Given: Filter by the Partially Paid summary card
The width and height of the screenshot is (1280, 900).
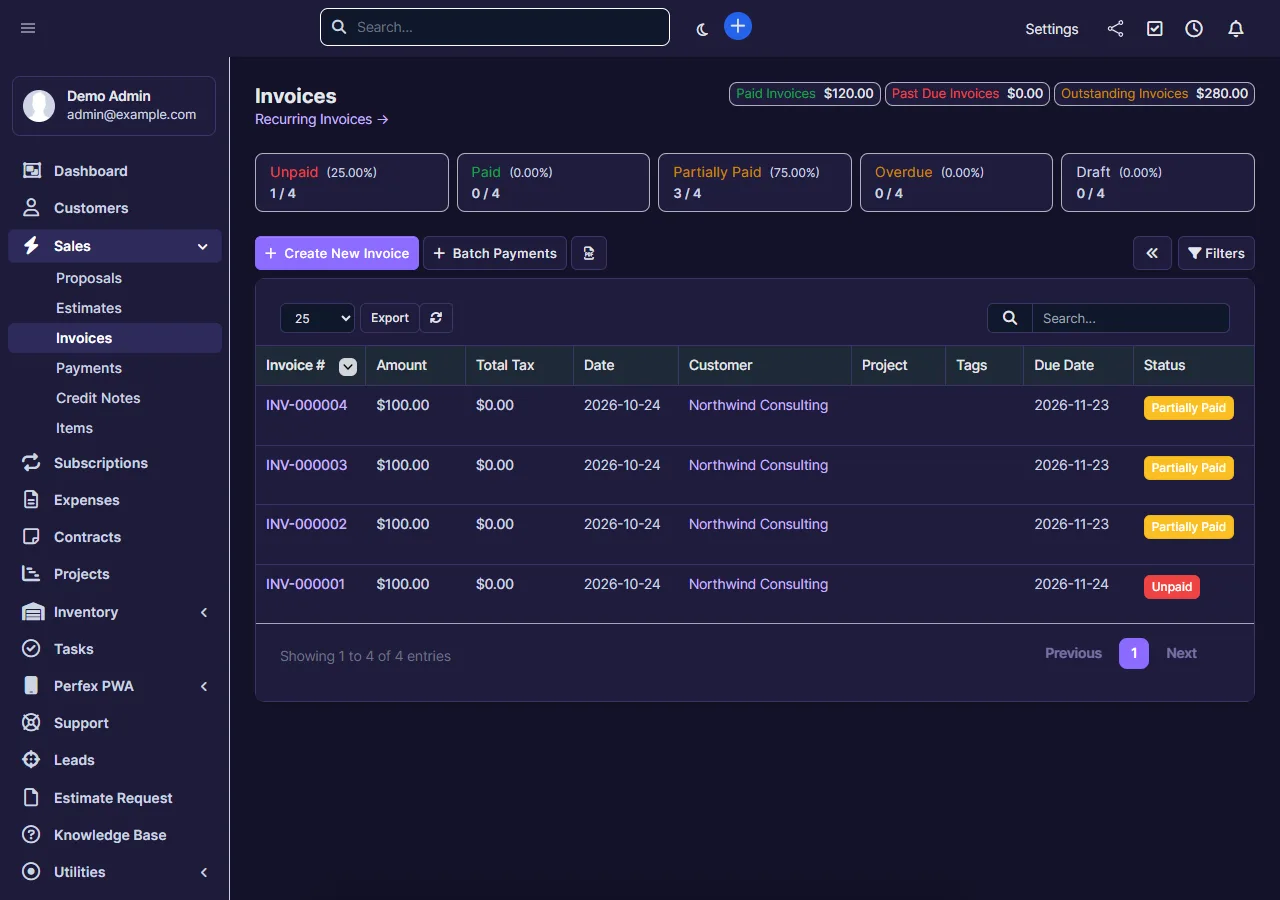Looking at the screenshot, I should pyautogui.click(x=755, y=182).
